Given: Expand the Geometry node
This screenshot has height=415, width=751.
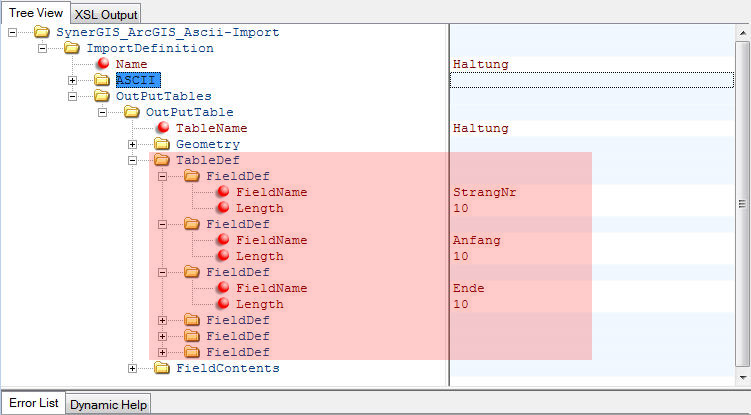Looking at the screenshot, I should coord(133,144).
